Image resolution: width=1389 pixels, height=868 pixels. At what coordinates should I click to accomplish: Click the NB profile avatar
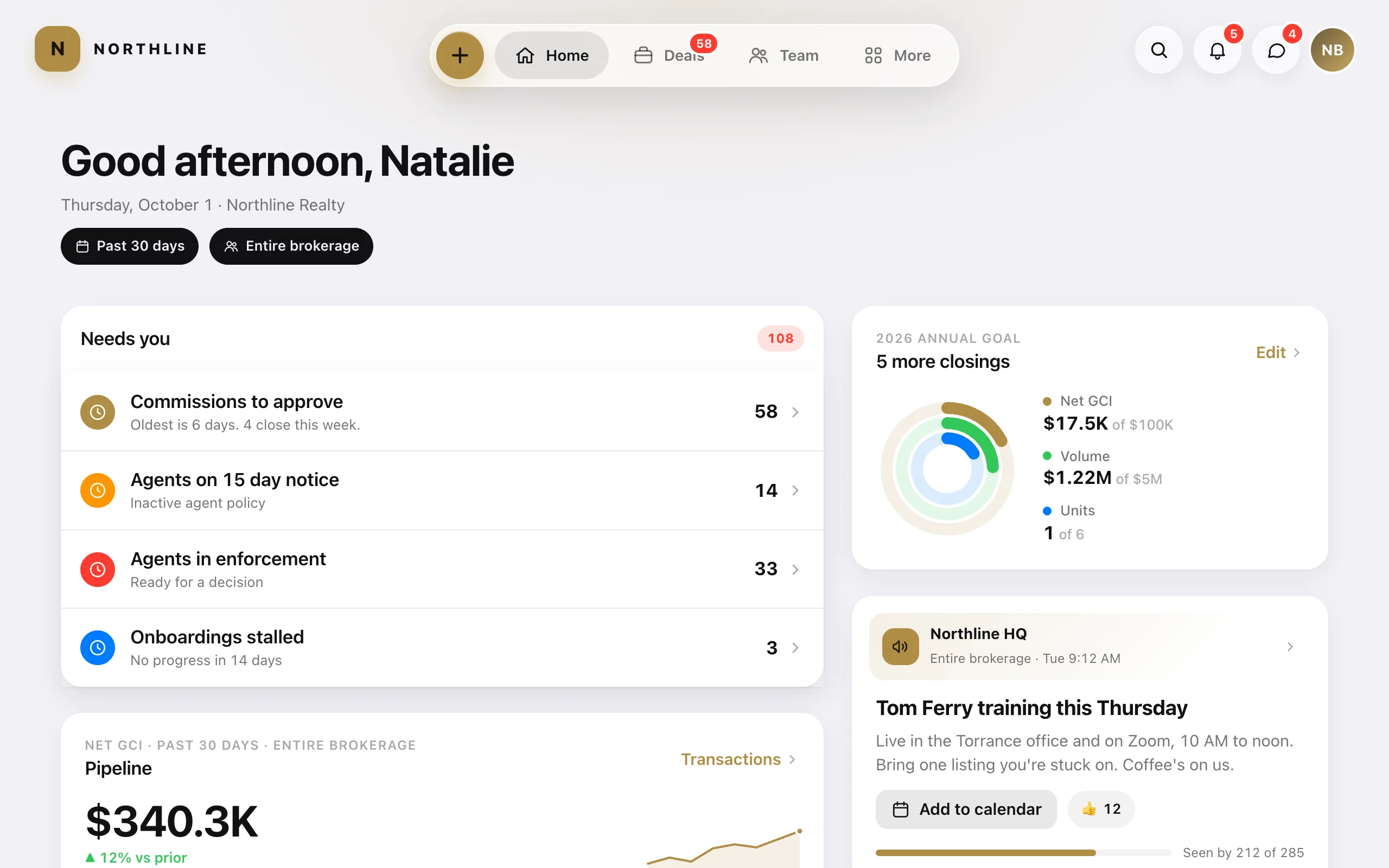pos(1332,50)
